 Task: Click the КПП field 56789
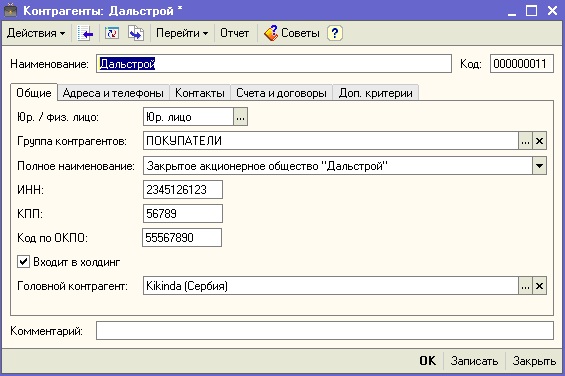point(183,214)
